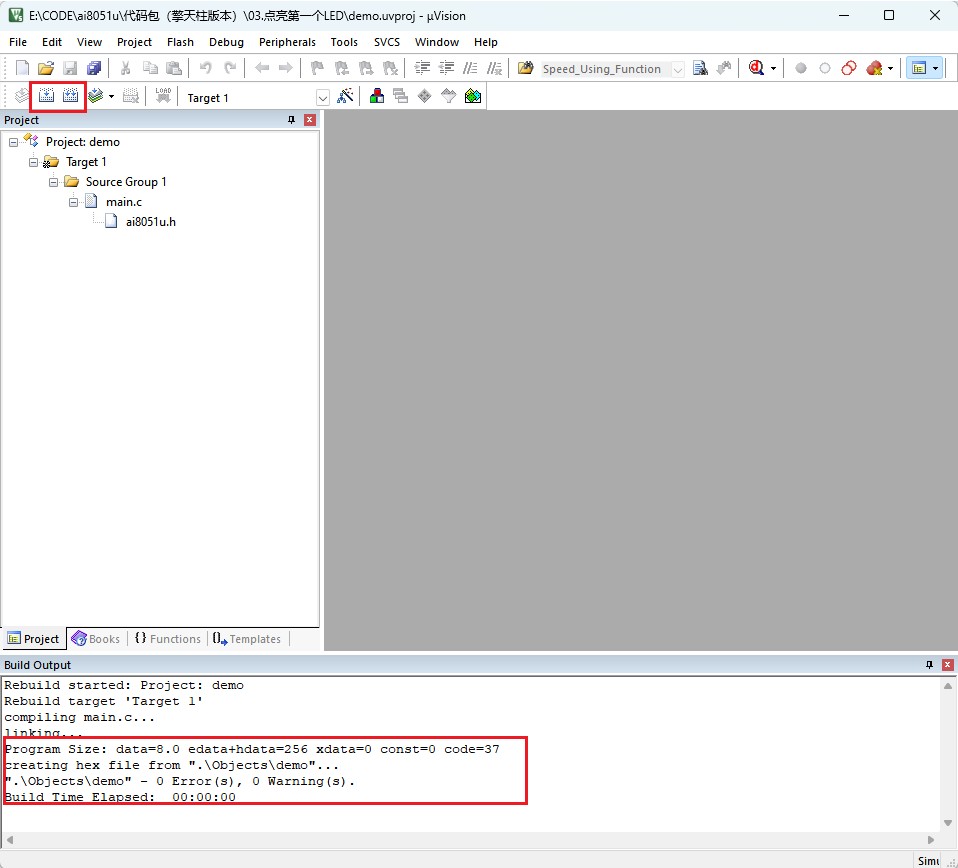Start the Debug session icon
Screen dimensions: 958x868
coord(757,68)
